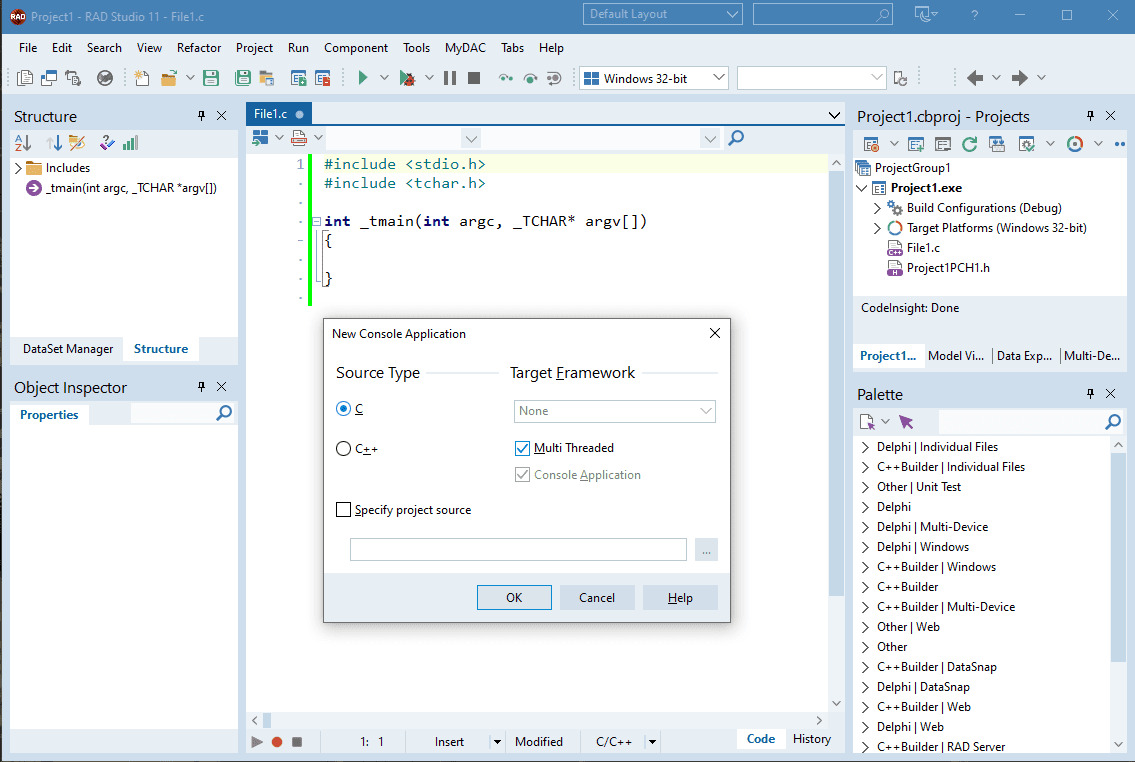Click alphabetical sort icon in Structure panel
The width and height of the screenshot is (1135, 762).
(x=24, y=143)
